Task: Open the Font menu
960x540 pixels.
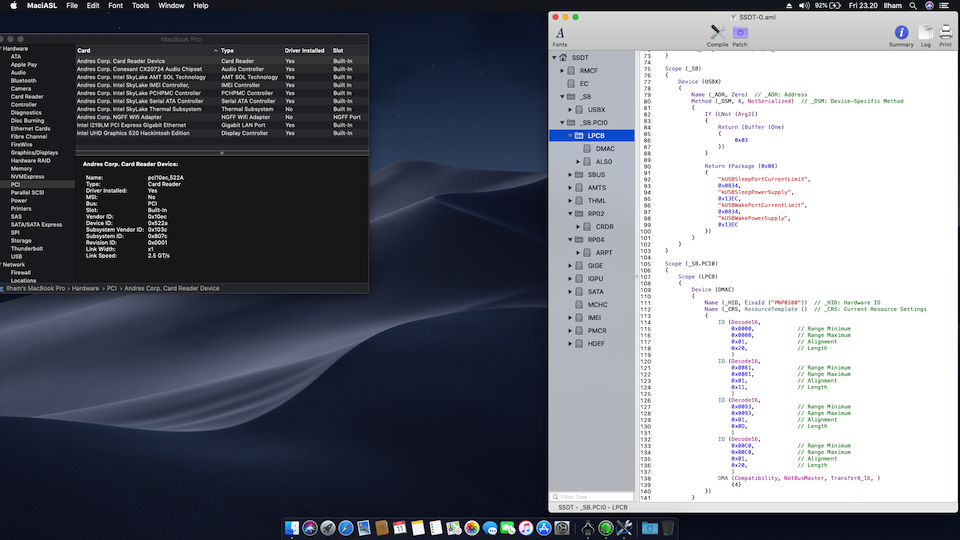Action: coord(115,6)
